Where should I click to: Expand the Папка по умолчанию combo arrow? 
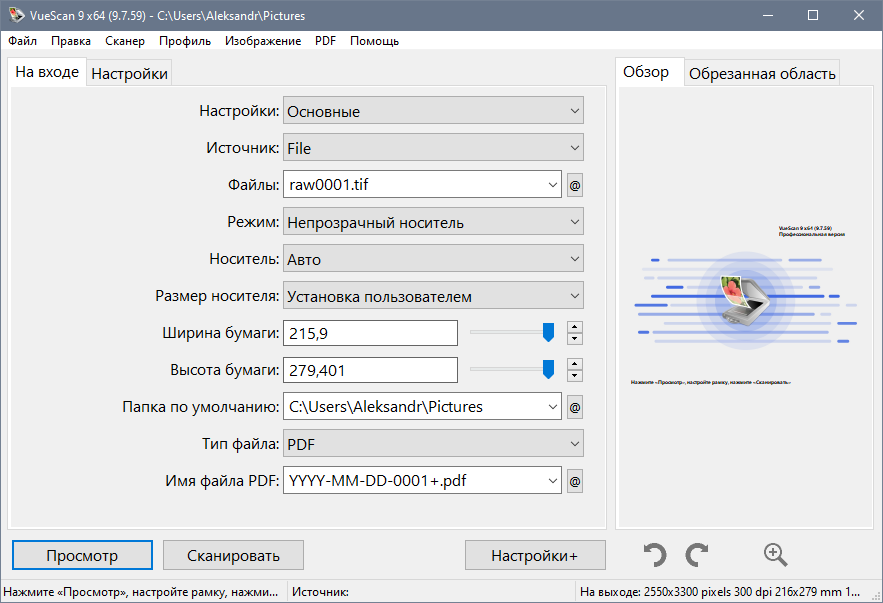pos(552,407)
